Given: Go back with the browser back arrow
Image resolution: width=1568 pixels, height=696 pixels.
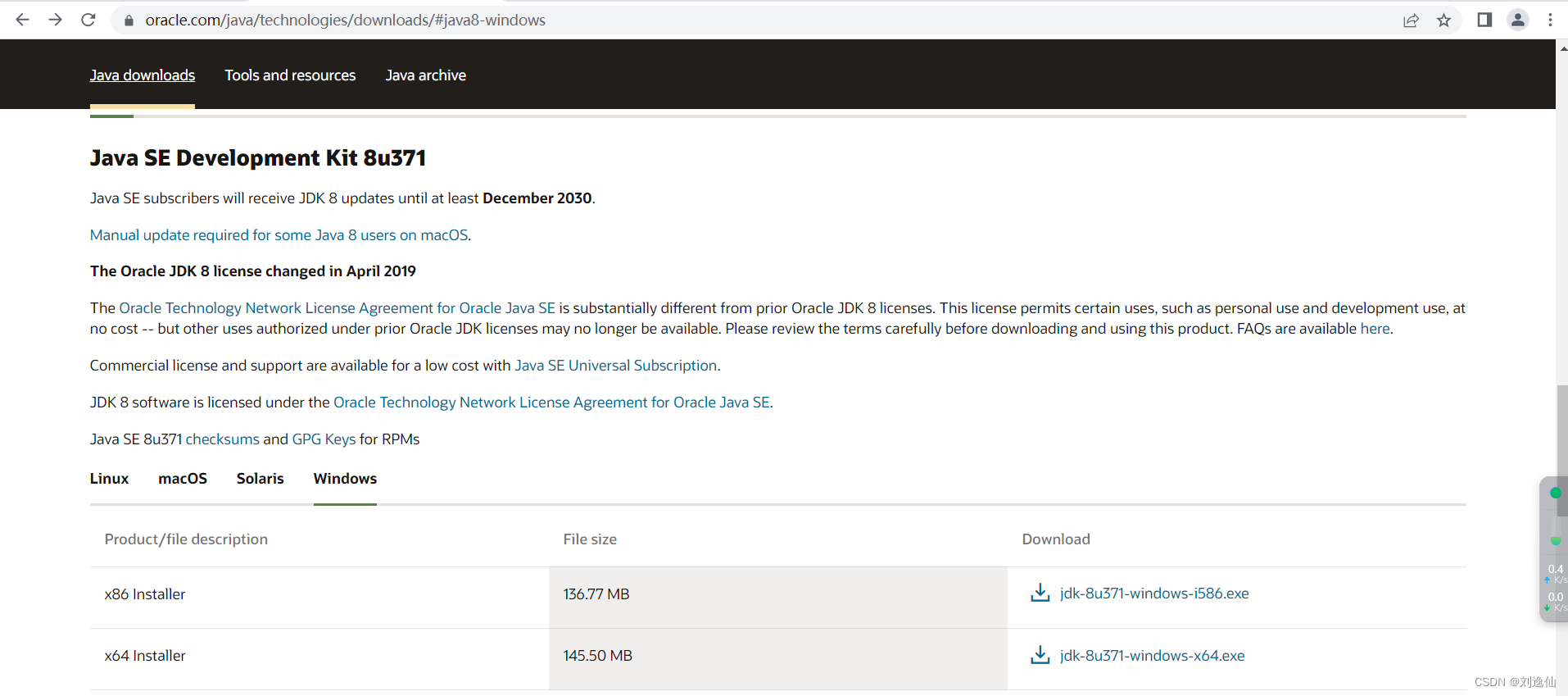Looking at the screenshot, I should pos(22,20).
